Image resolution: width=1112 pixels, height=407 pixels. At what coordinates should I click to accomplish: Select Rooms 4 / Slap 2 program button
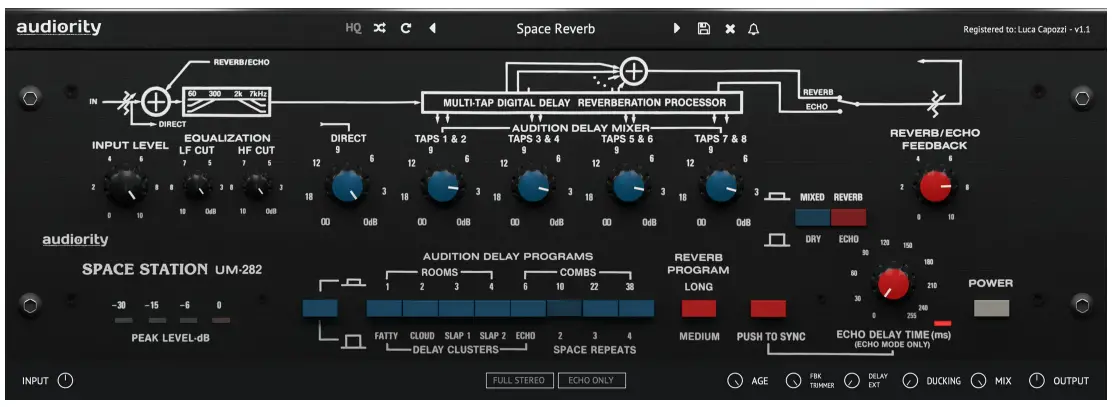pos(492,308)
